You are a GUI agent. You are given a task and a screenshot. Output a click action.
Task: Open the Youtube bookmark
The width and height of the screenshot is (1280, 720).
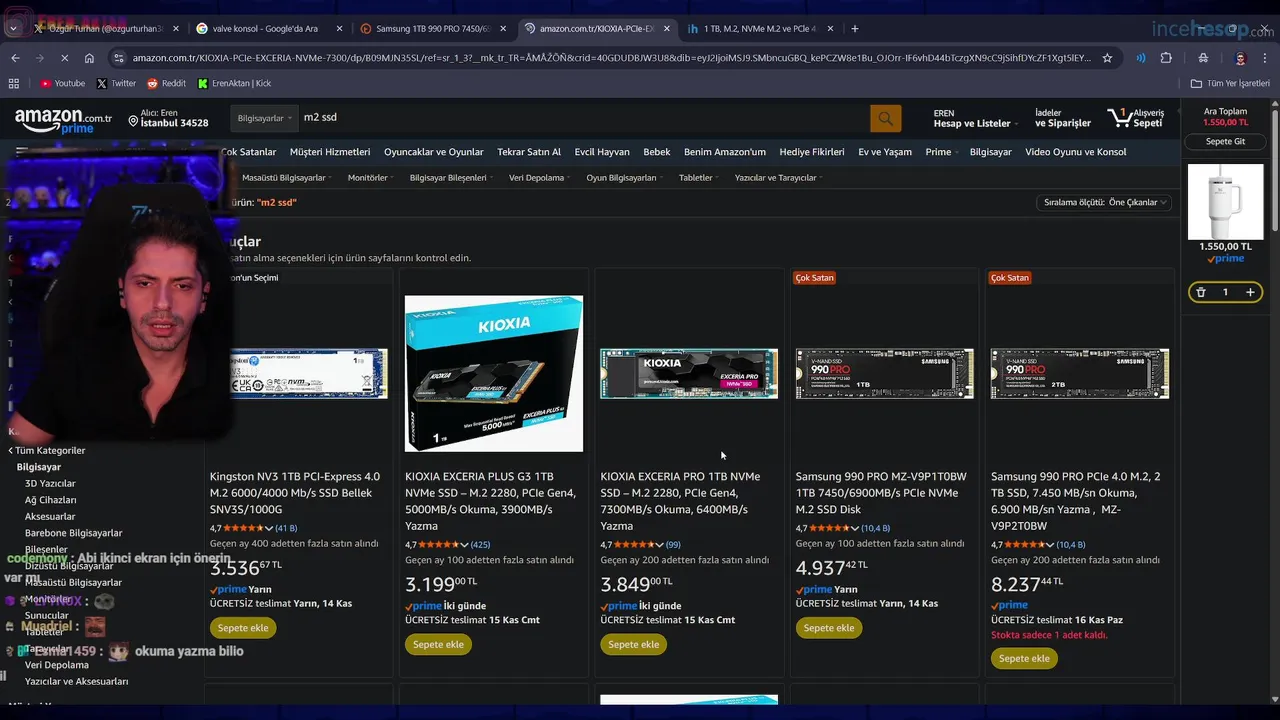point(62,83)
